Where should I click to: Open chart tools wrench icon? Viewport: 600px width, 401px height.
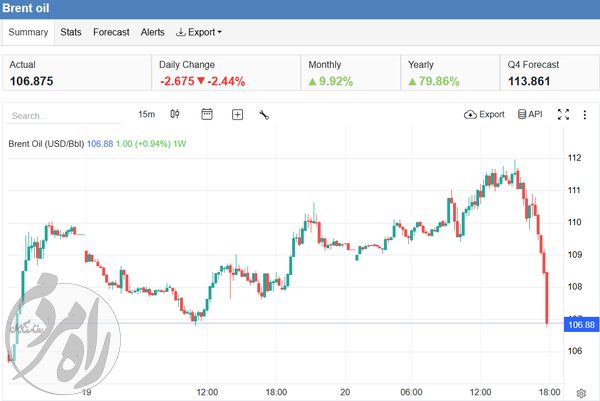pyautogui.click(x=264, y=114)
